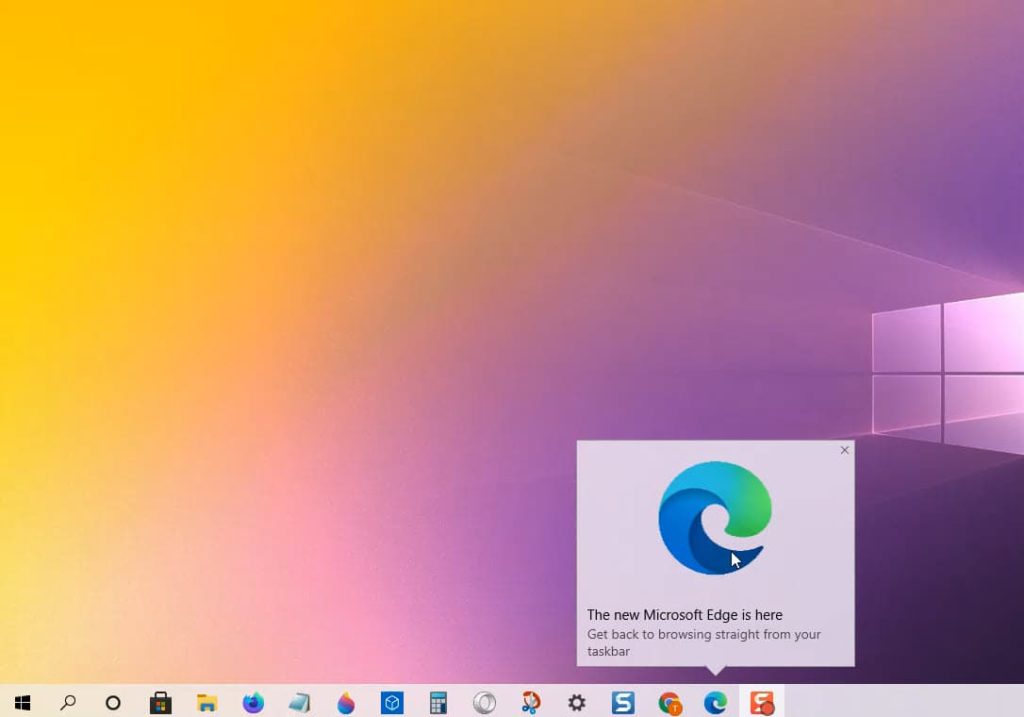Open Google Chrome with profile badge
Viewport: 1024px width, 717px height.
[x=670, y=702]
